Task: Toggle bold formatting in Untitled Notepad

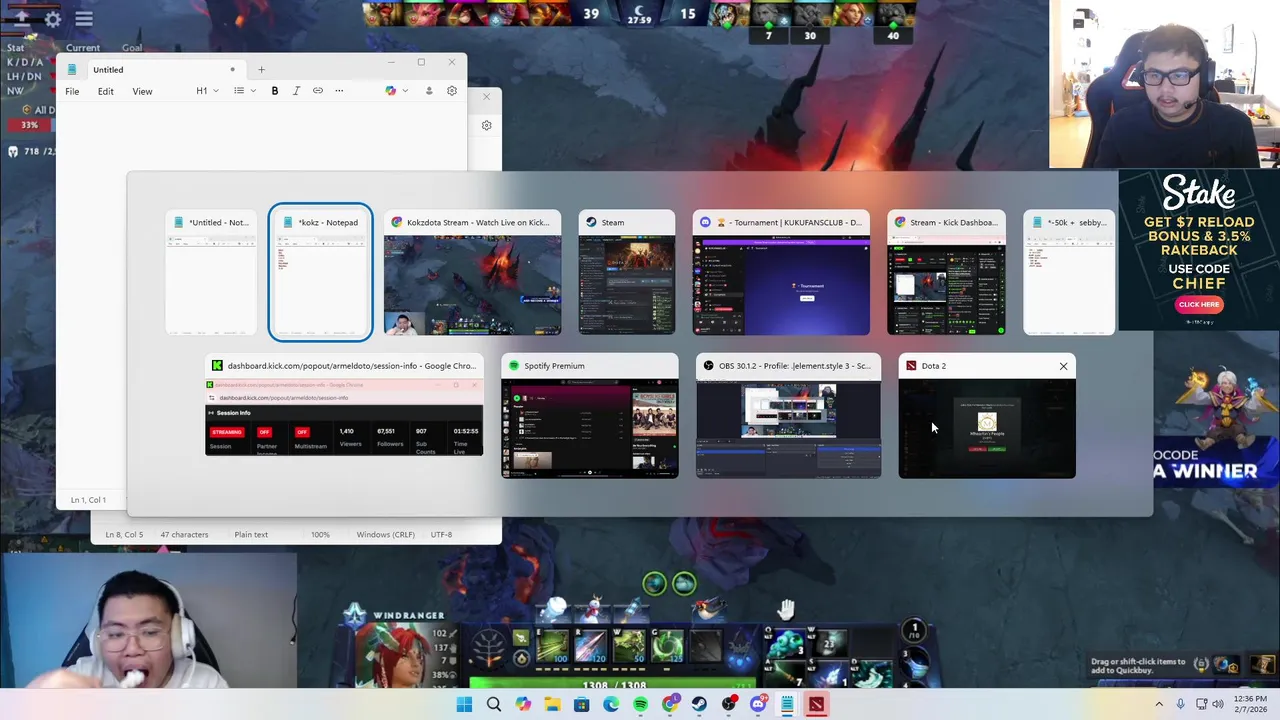Action: (275, 91)
